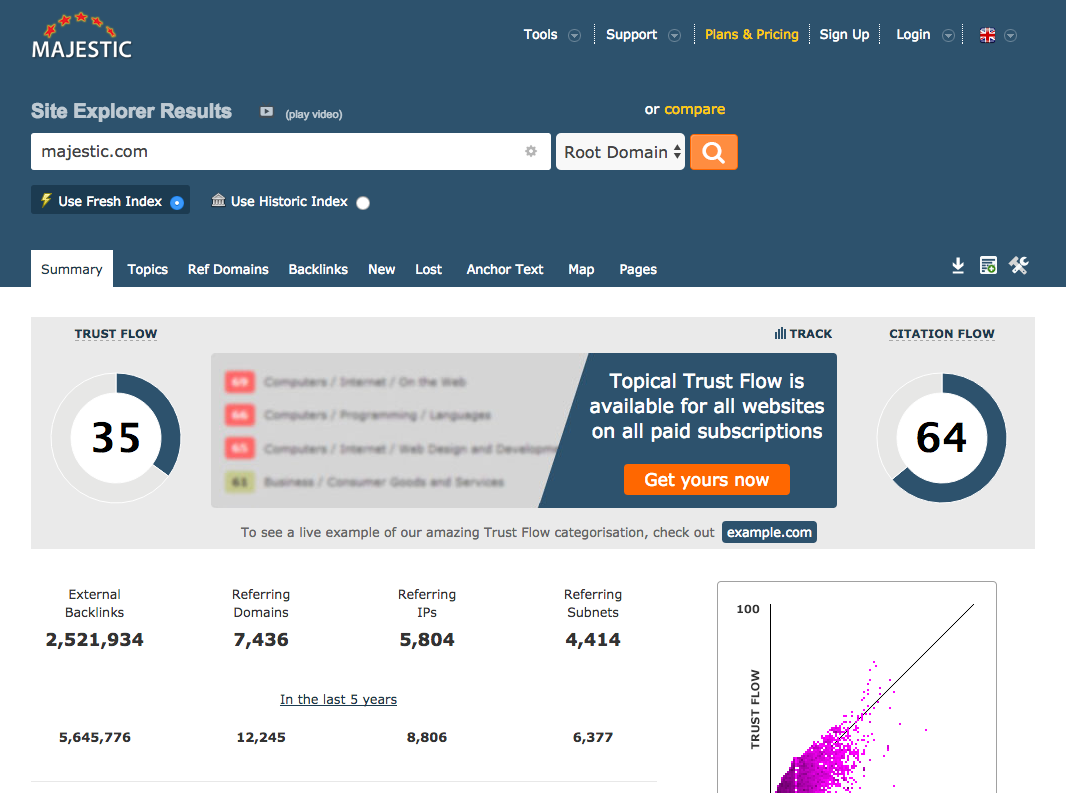Image resolution: width=1066 pixels, height=793 pixels.
Task: Expand the Tools dropdown arrow
Action: tap(574, 35)
